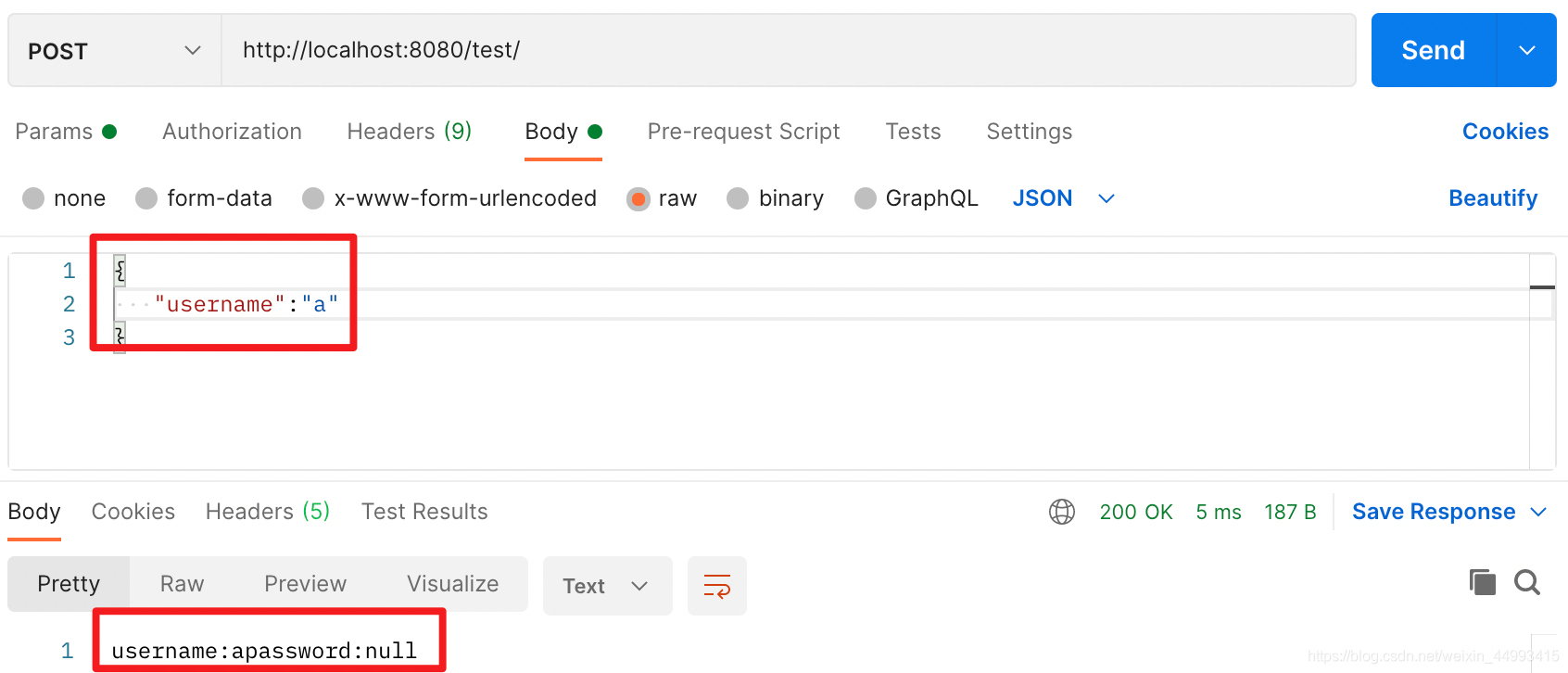Click the copy response icon

pyautogui.click(x=1482, y=582)
